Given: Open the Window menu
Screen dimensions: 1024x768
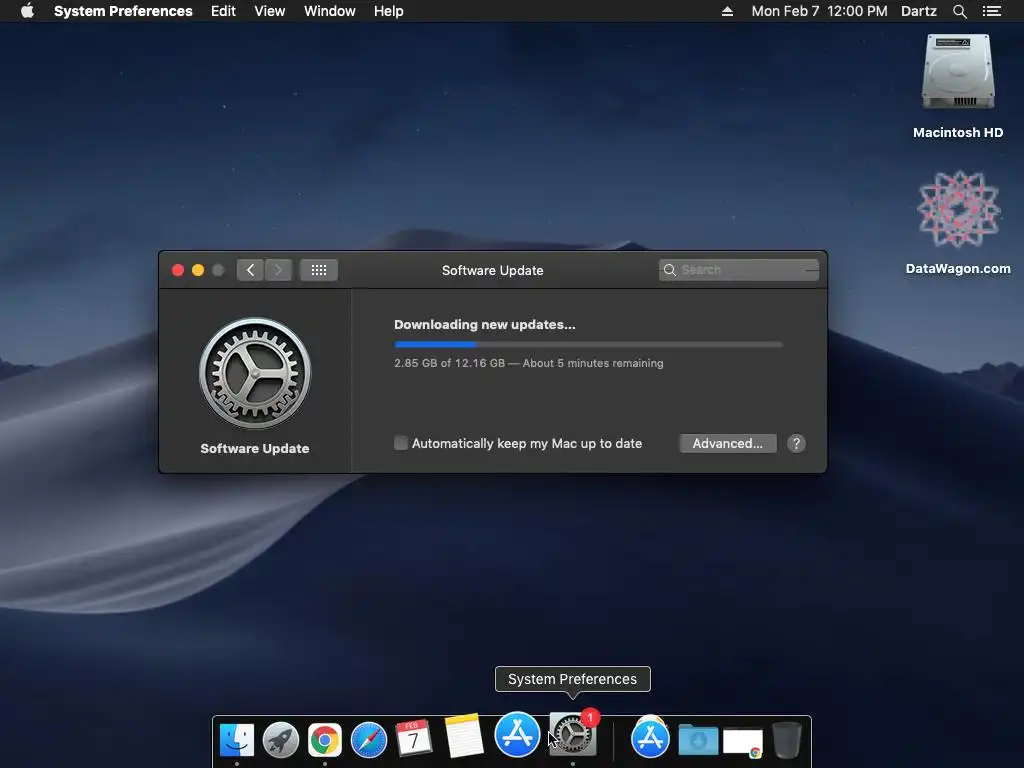Looking at the screenshot, I should point(330,11).
